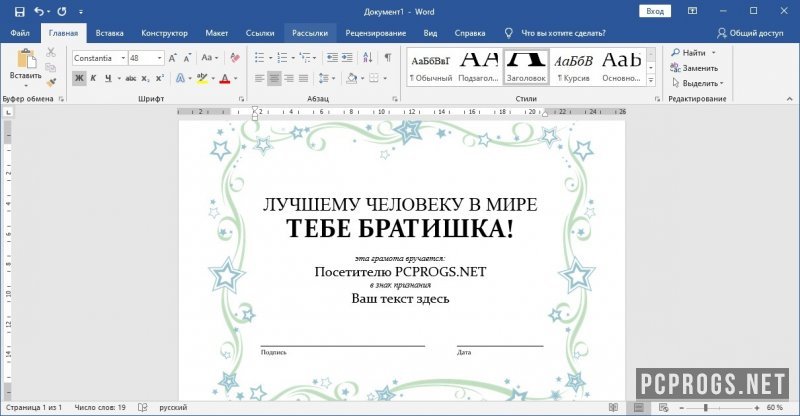
Task: Toggle Print Layout view in status bar
Action: [x=638, y=407]
